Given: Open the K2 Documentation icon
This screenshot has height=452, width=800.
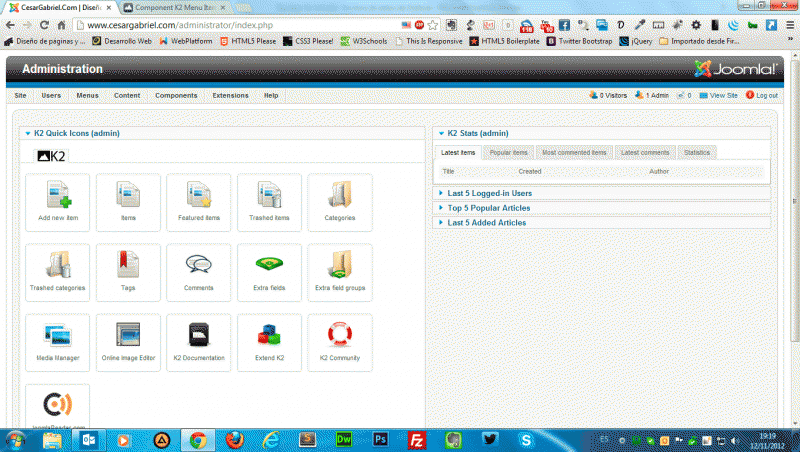Looking at the screenshot, I should (198, 342).
